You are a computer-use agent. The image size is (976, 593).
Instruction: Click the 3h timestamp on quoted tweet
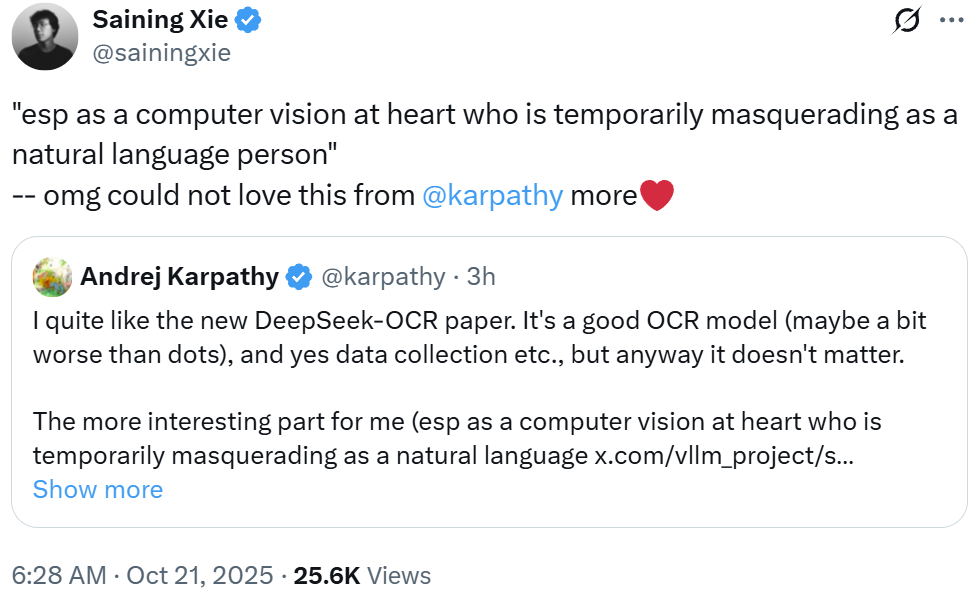(481, 277)
